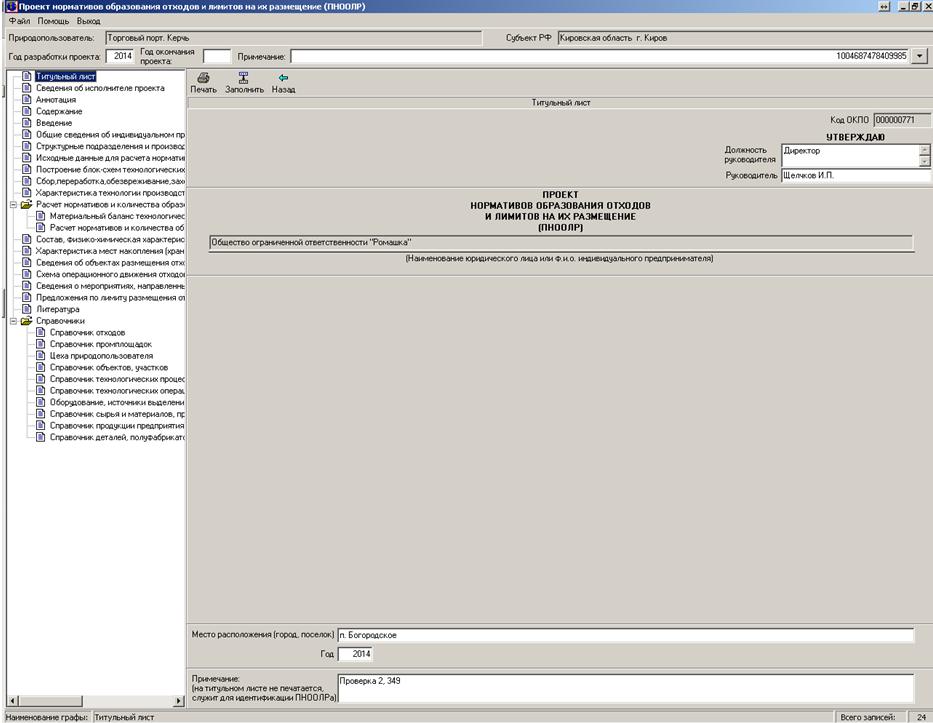Viewport: 933px width, 723px height.
Task: Select Содержание in the navigation tree
Action: (59, 111)
